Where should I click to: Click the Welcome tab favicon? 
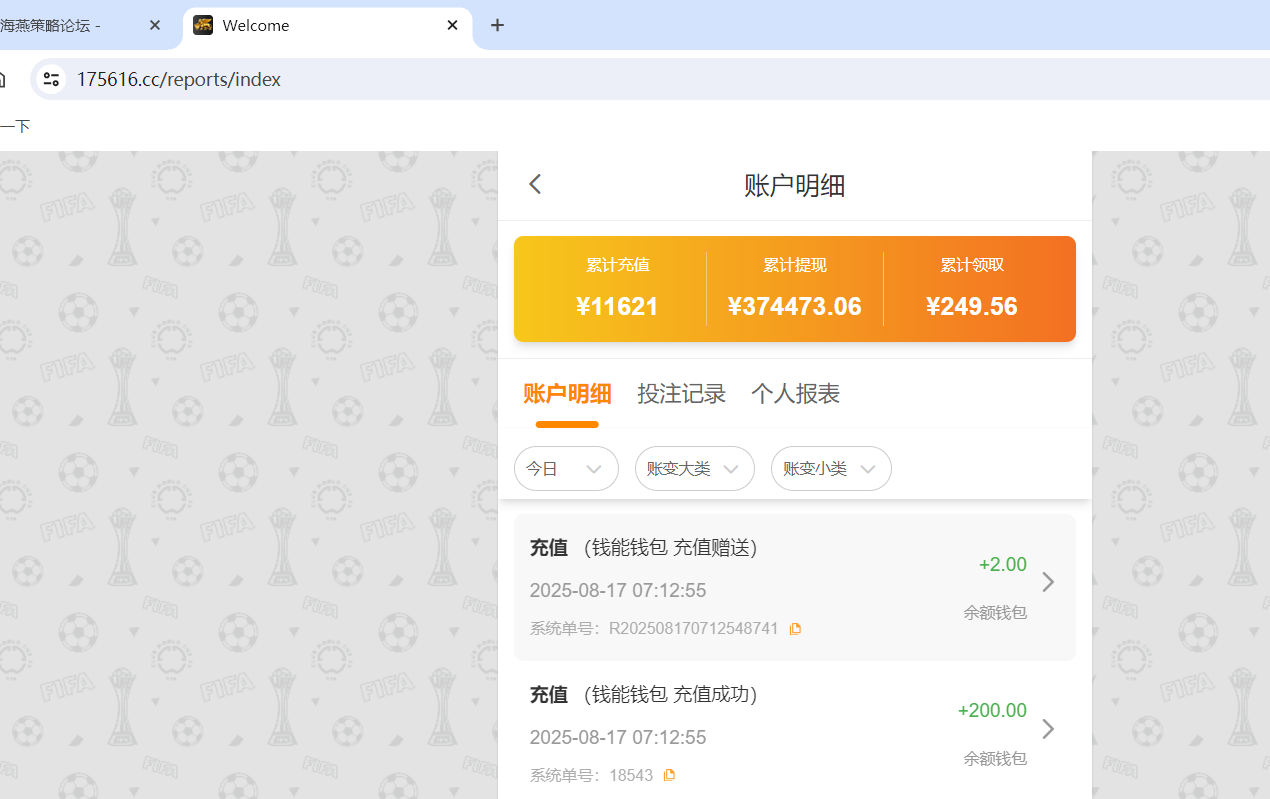tap(203, 25)
